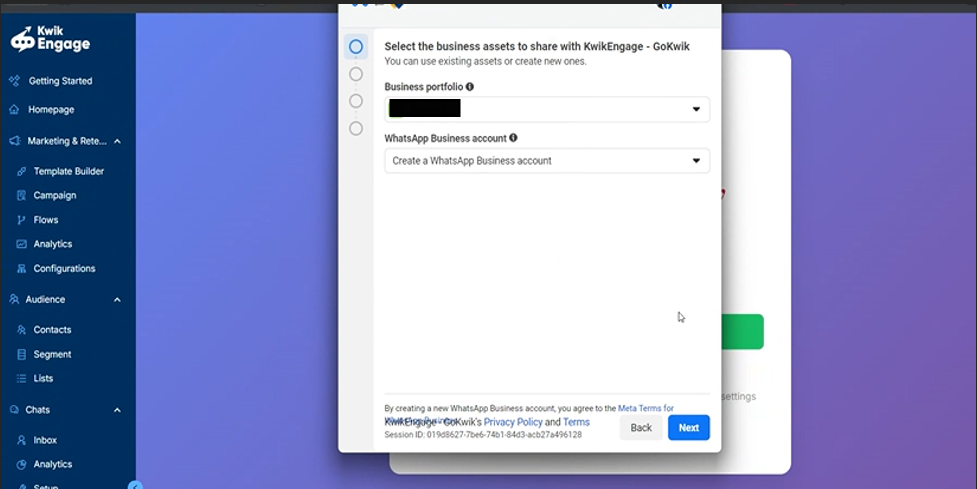Select the second step circle in wizard
This screenshot has height=489, width=977.
356,74
